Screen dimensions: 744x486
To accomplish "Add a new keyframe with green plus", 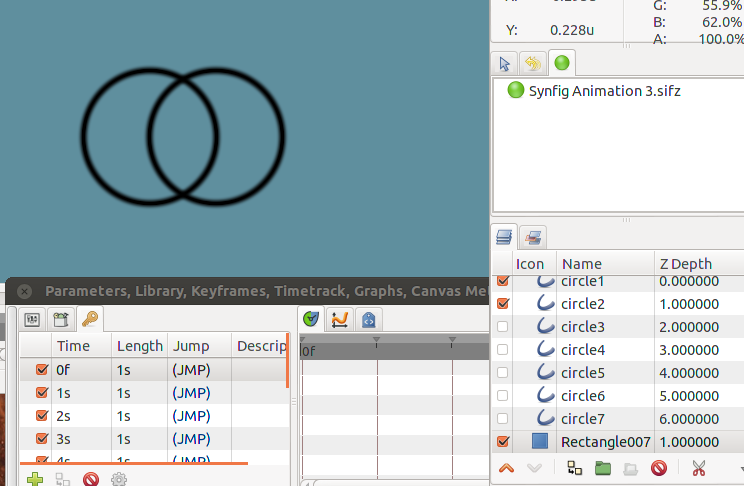I will click(x=35, y=478).
